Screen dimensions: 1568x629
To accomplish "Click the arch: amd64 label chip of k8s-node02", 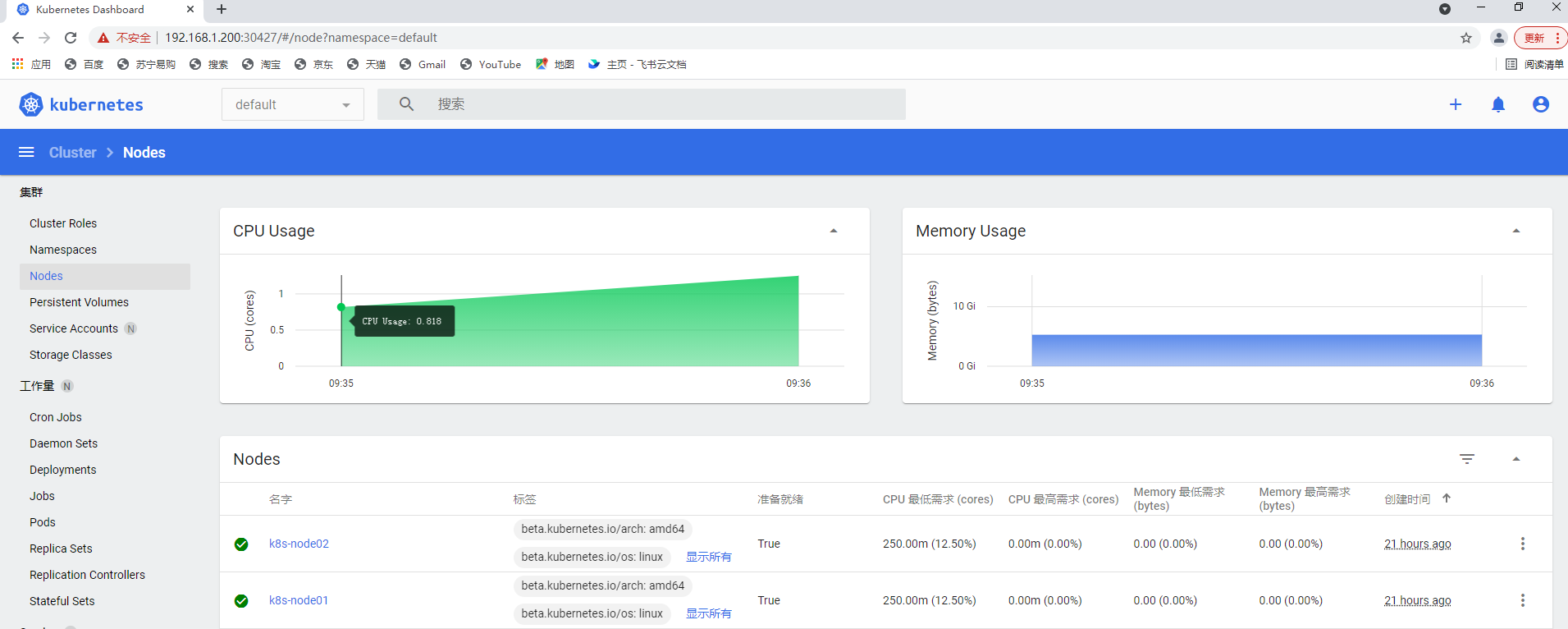I will [603, 529].
